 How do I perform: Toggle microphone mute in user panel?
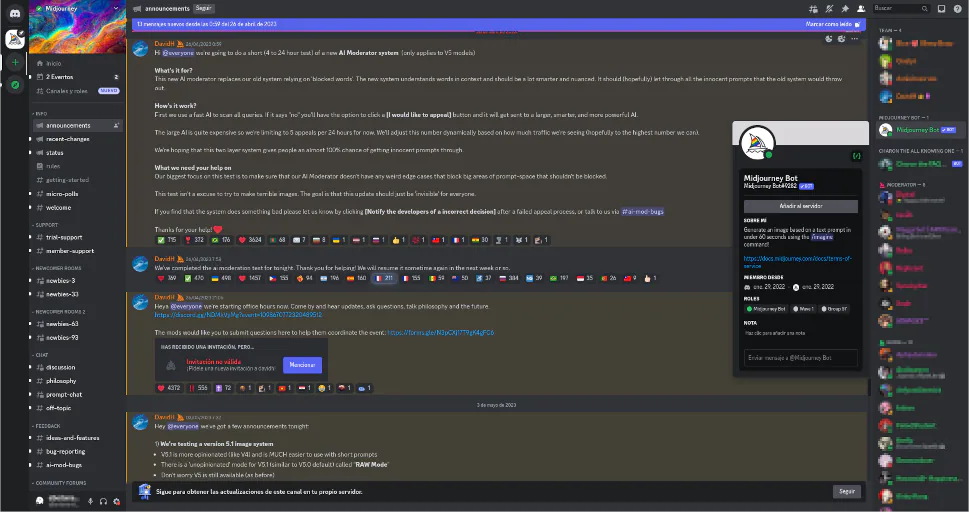(x=90, y=501)
